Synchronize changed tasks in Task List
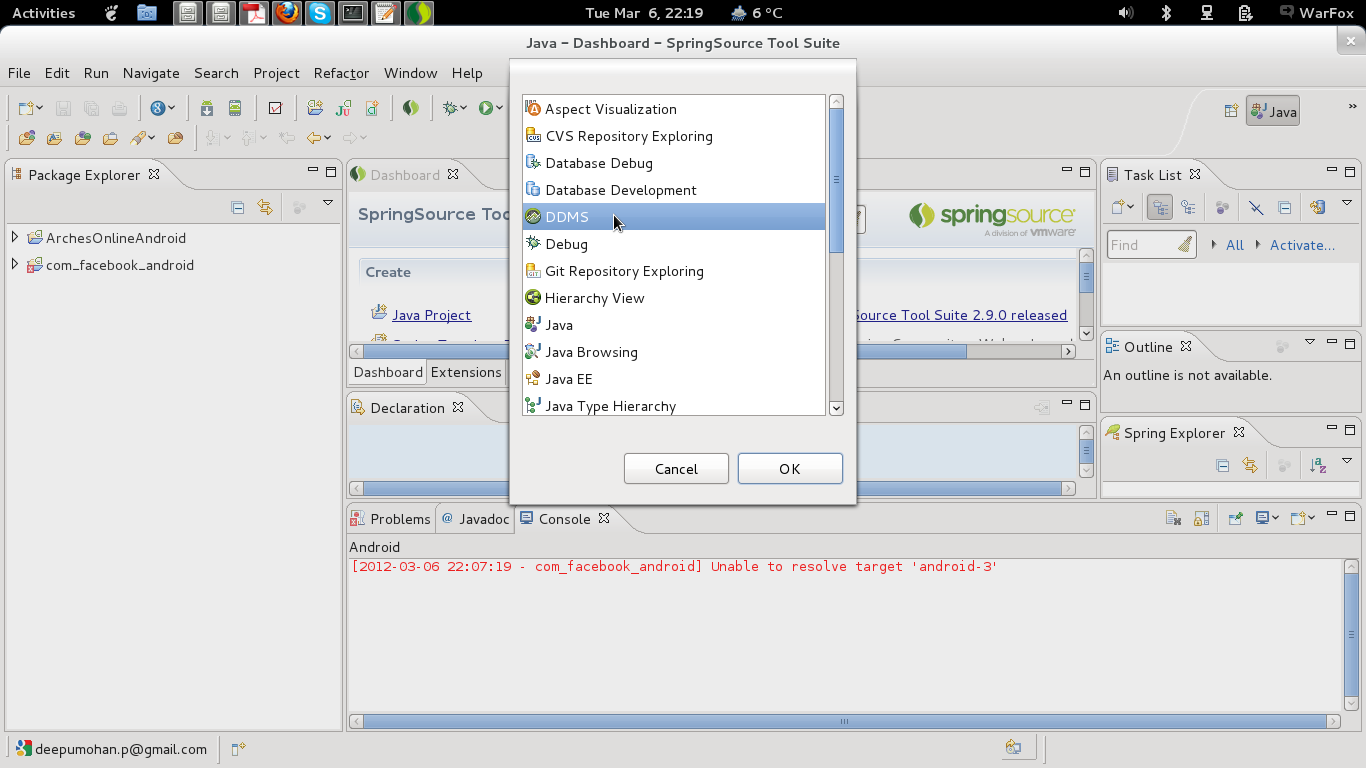 (1317, 207)
